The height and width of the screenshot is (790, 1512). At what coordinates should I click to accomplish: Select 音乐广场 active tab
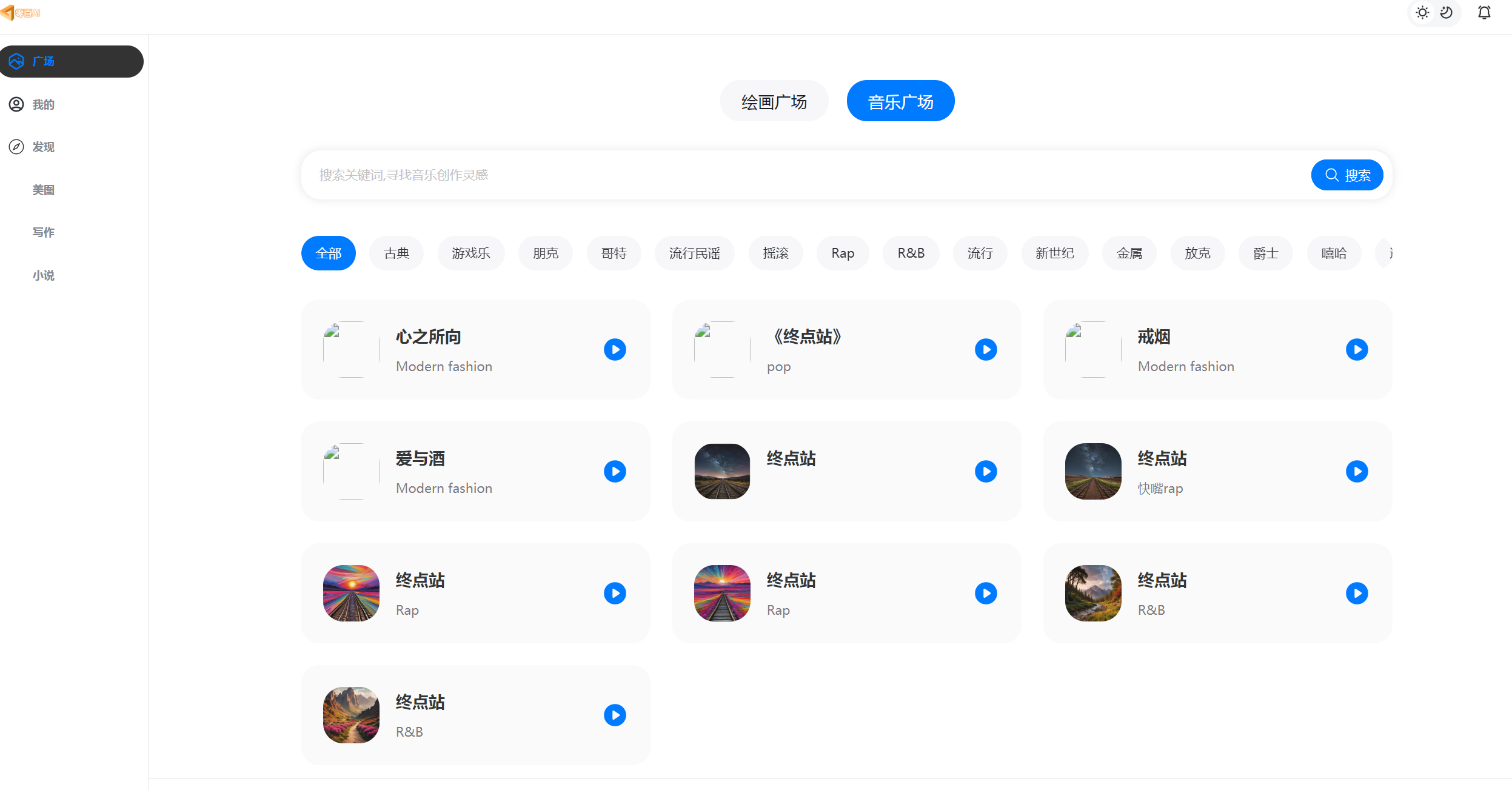click(901, 100)
